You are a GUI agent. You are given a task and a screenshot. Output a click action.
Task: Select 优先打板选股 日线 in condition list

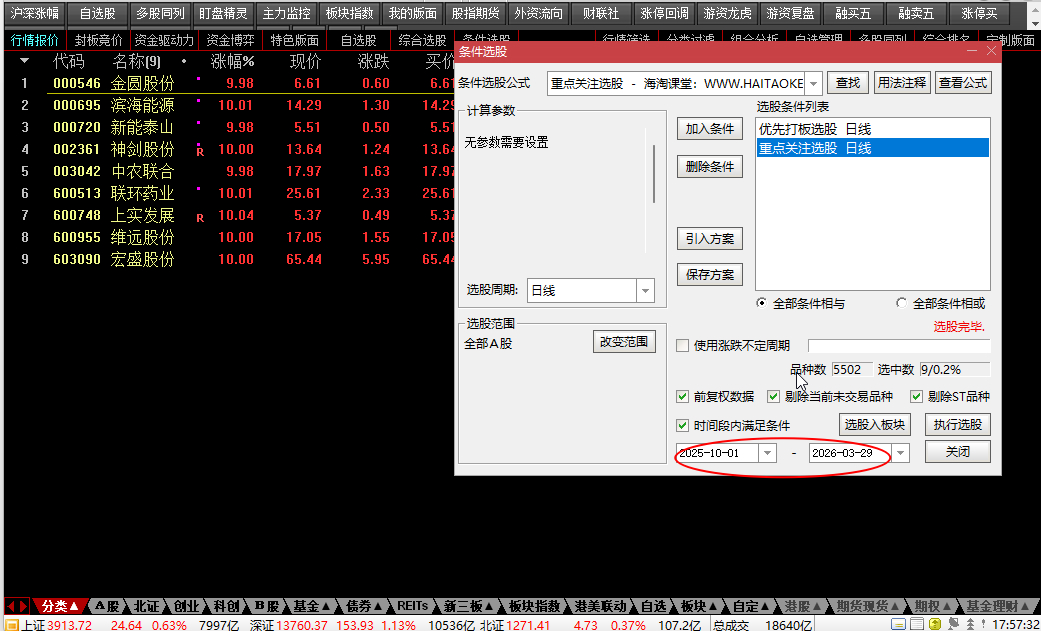(x=814, y=129)
